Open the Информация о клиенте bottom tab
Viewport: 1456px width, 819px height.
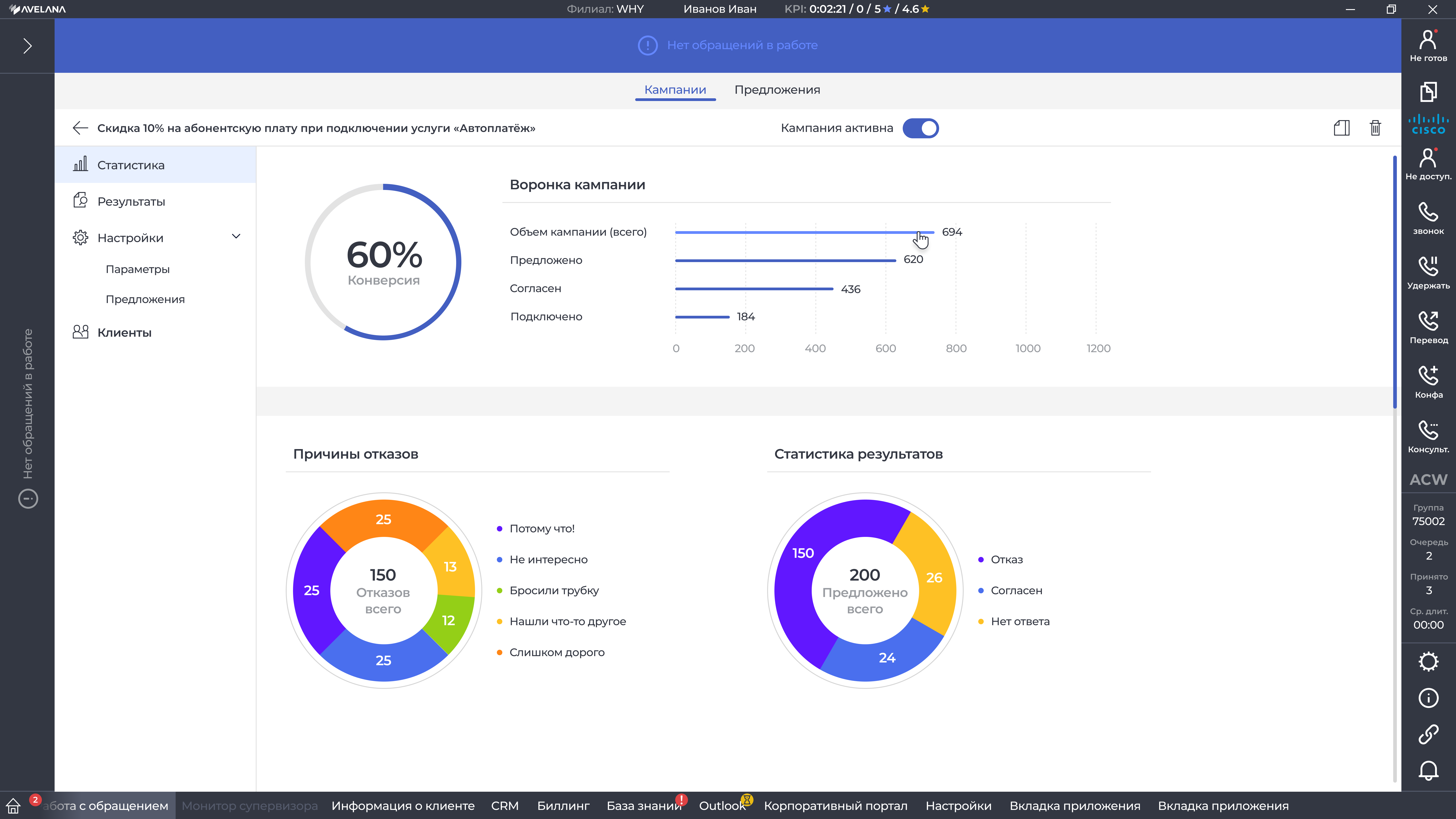pos(403,806)
